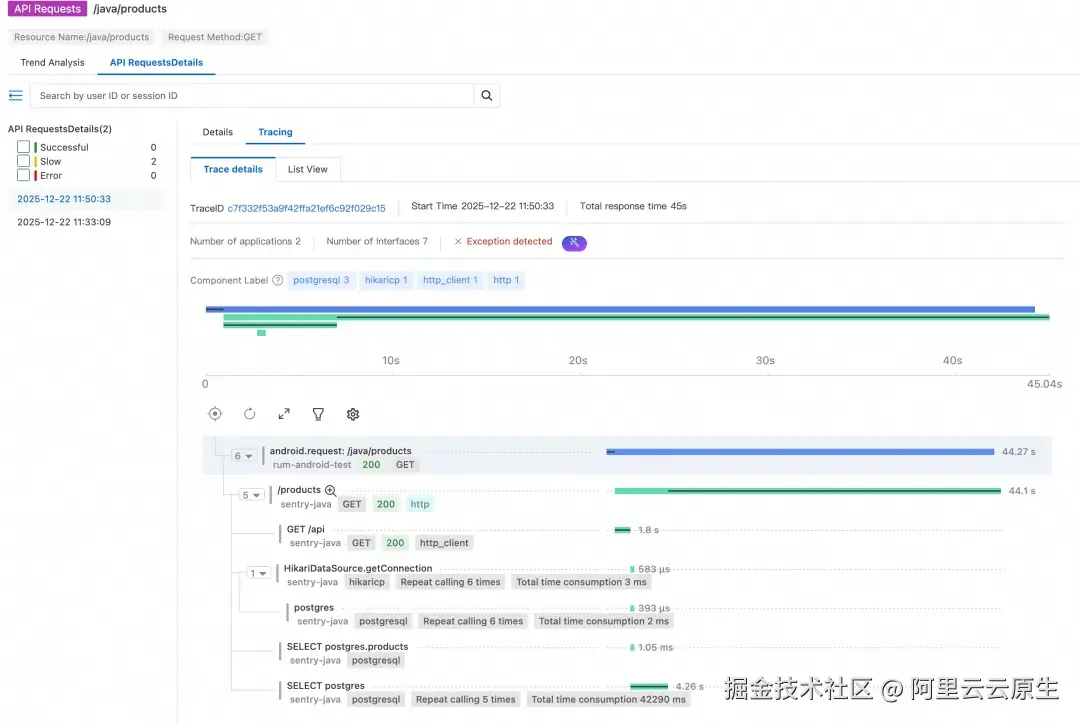Select the Tracing tab
This screenshot has height=723, width=1080.
276,132
